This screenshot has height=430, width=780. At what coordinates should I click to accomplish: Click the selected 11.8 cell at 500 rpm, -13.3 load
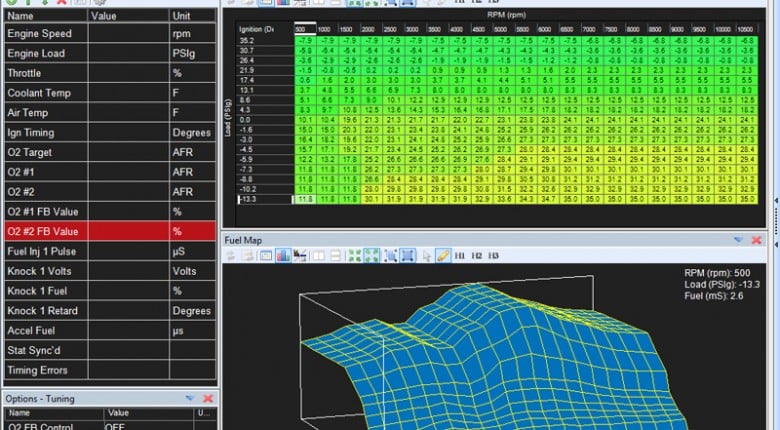(305, 199)
